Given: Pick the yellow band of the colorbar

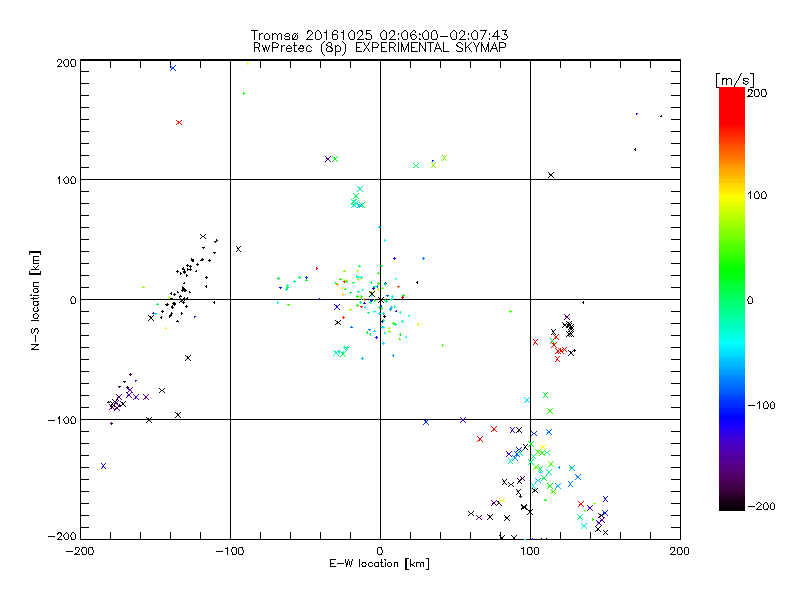Looking at the screenshot, I should 732,196.
